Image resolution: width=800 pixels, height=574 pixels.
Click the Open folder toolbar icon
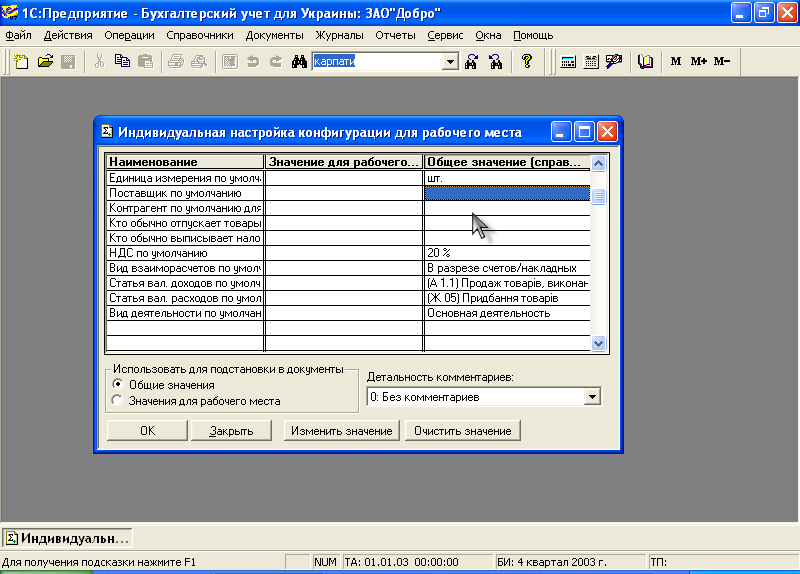click(x=45, y=62)
